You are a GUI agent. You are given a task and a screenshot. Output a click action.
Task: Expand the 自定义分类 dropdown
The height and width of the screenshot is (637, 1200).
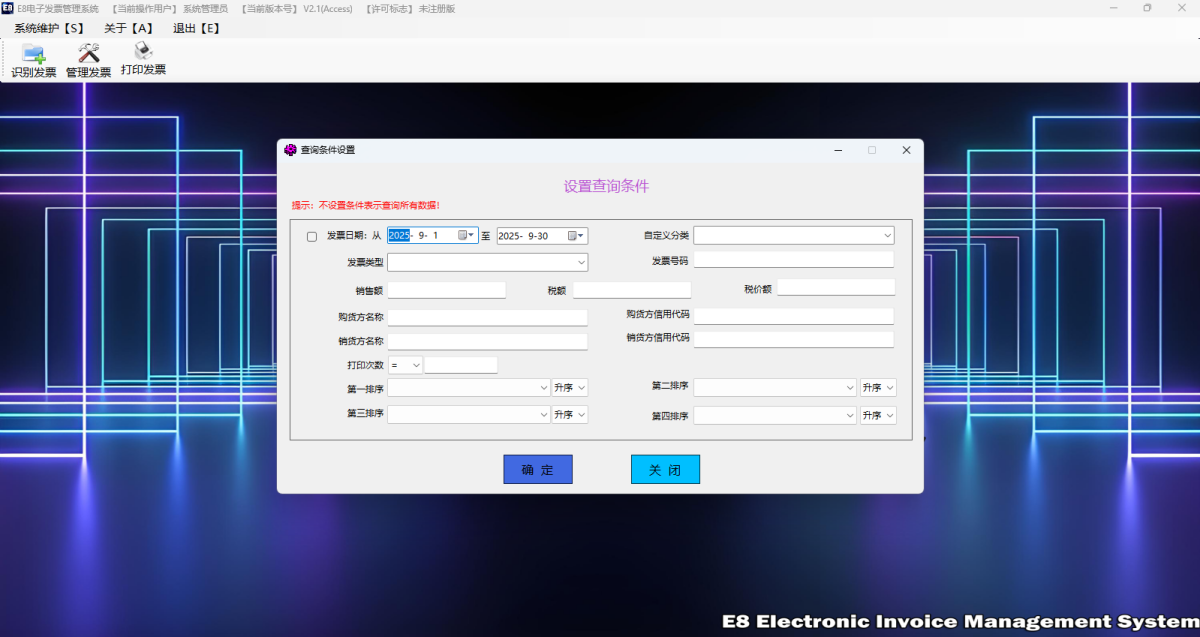click(887, 236)
